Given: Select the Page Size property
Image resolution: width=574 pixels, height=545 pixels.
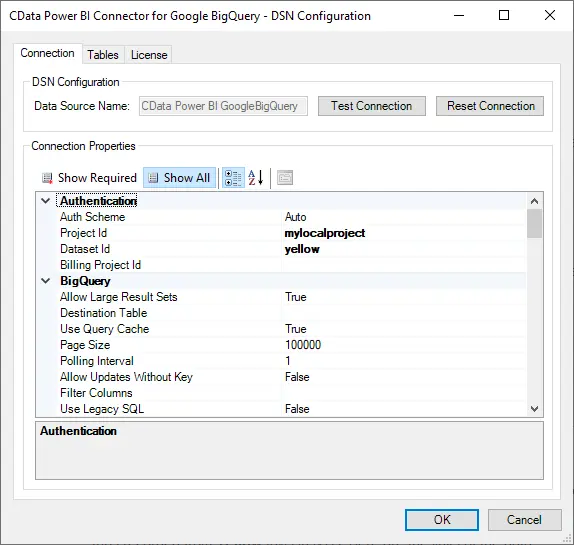Looking at the screenshot, I should [85, 345].
